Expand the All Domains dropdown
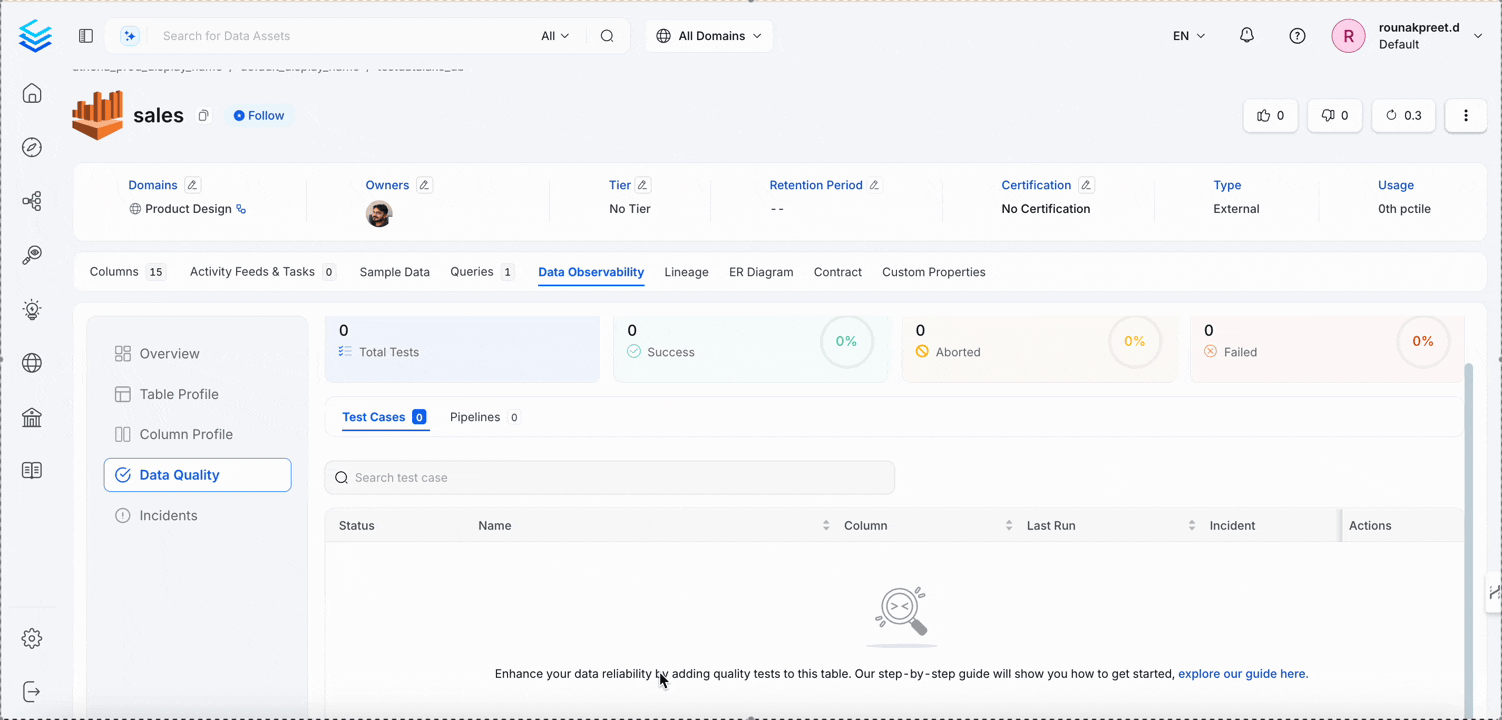 click(x=709, y=36)
